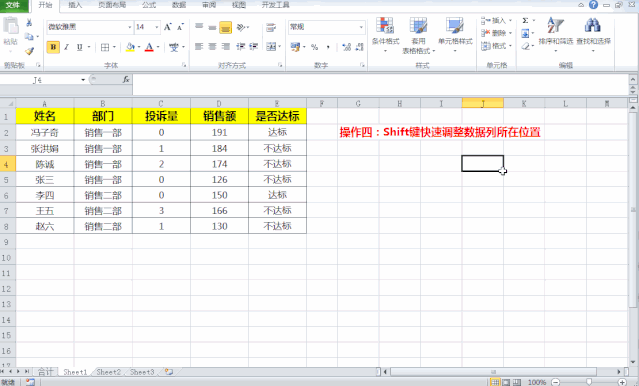Click the Insert Function fx icon
This screenshot has width=639, height=386.
[x=126, y=80]
